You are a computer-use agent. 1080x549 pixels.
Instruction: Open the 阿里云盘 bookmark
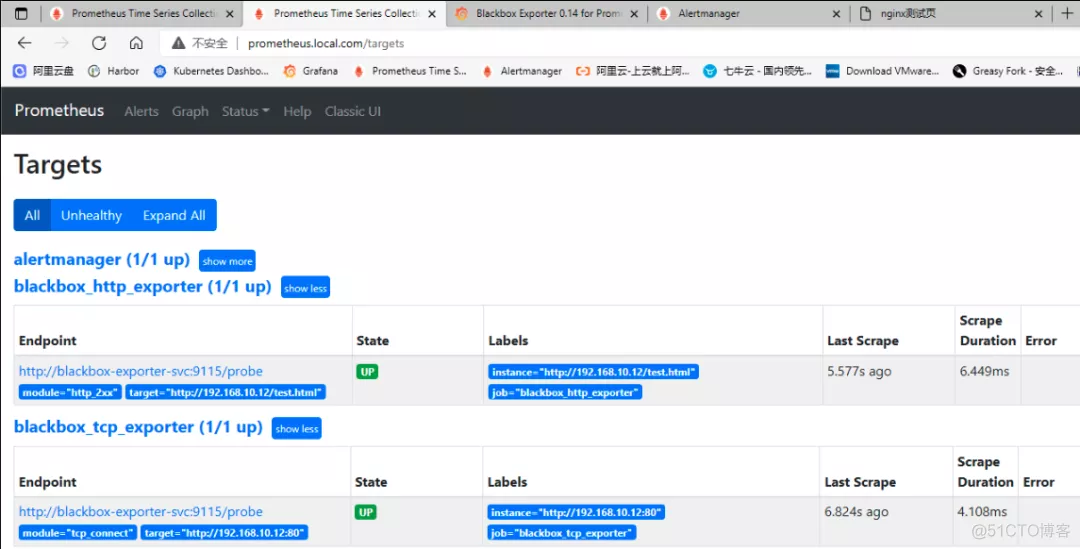click(x=44, y=71)
